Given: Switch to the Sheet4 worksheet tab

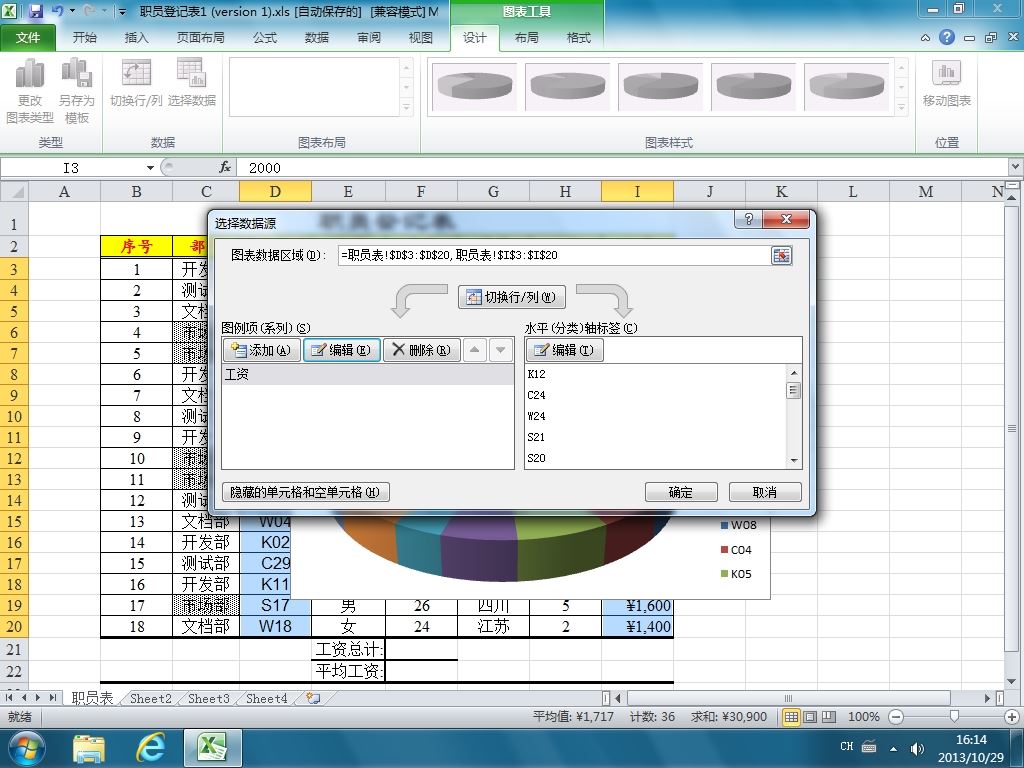Looking at the screenshot, I should click(x=266, y=698).
